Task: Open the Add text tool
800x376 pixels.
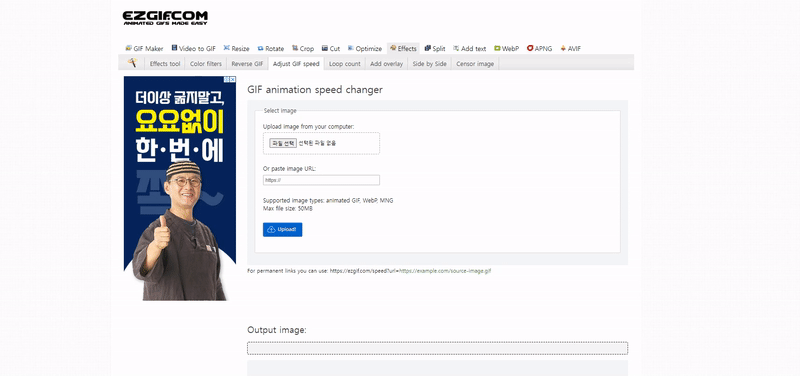Action: (469, 48)
